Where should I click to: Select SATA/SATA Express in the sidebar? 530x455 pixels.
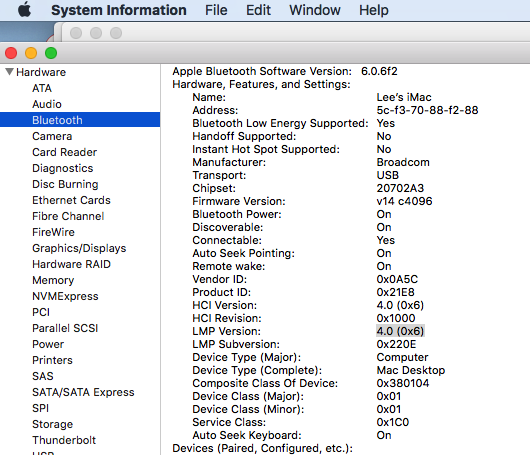83,392
